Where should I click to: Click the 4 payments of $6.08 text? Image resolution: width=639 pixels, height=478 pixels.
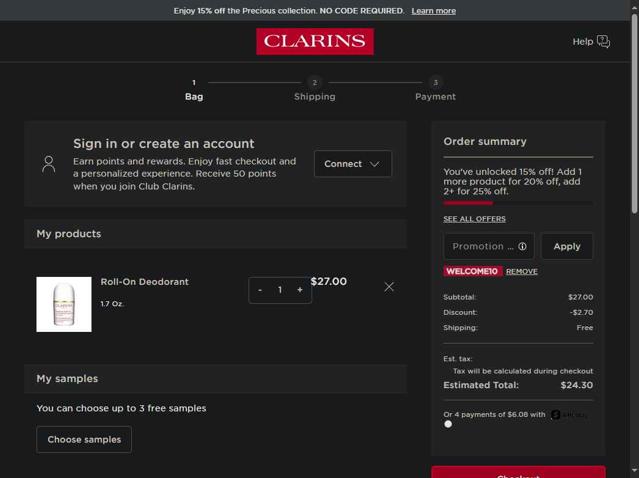pyautogui.click(x=494, y=414)
